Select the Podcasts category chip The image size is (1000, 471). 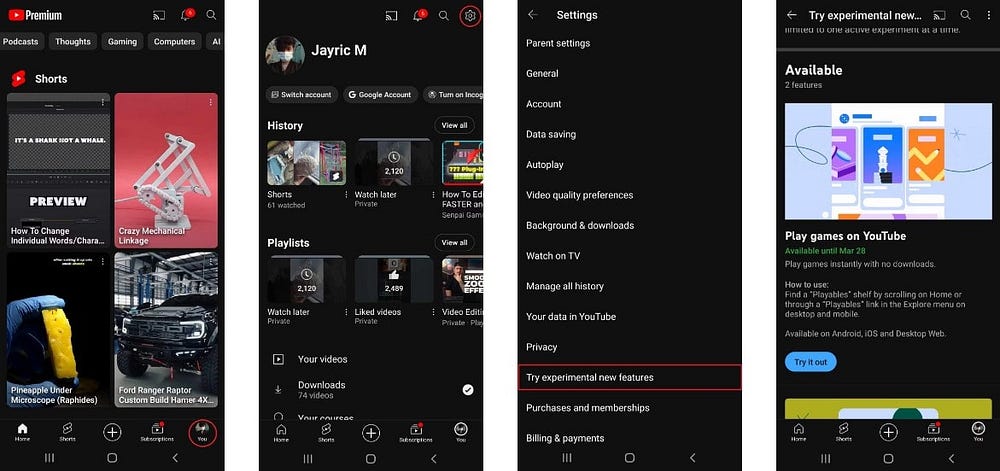tap(21, 42)
